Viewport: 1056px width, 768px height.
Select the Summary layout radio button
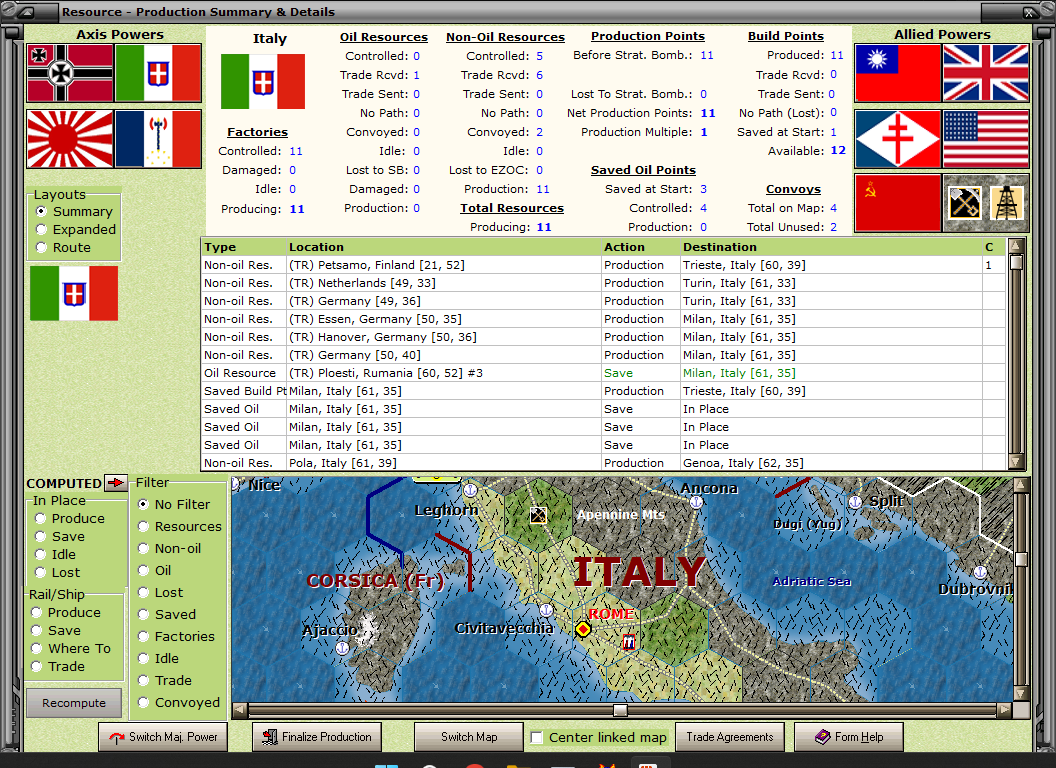[x=41, y=212]
